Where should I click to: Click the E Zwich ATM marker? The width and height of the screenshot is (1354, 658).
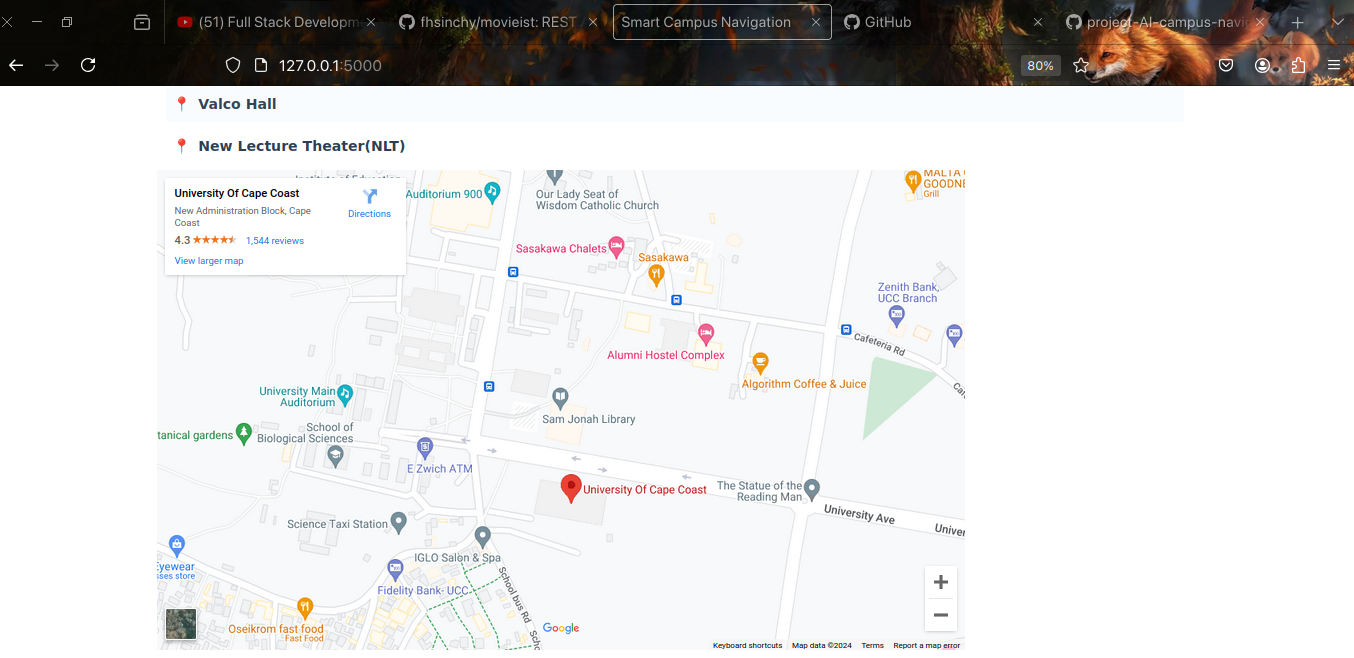[x=425, y=446]
